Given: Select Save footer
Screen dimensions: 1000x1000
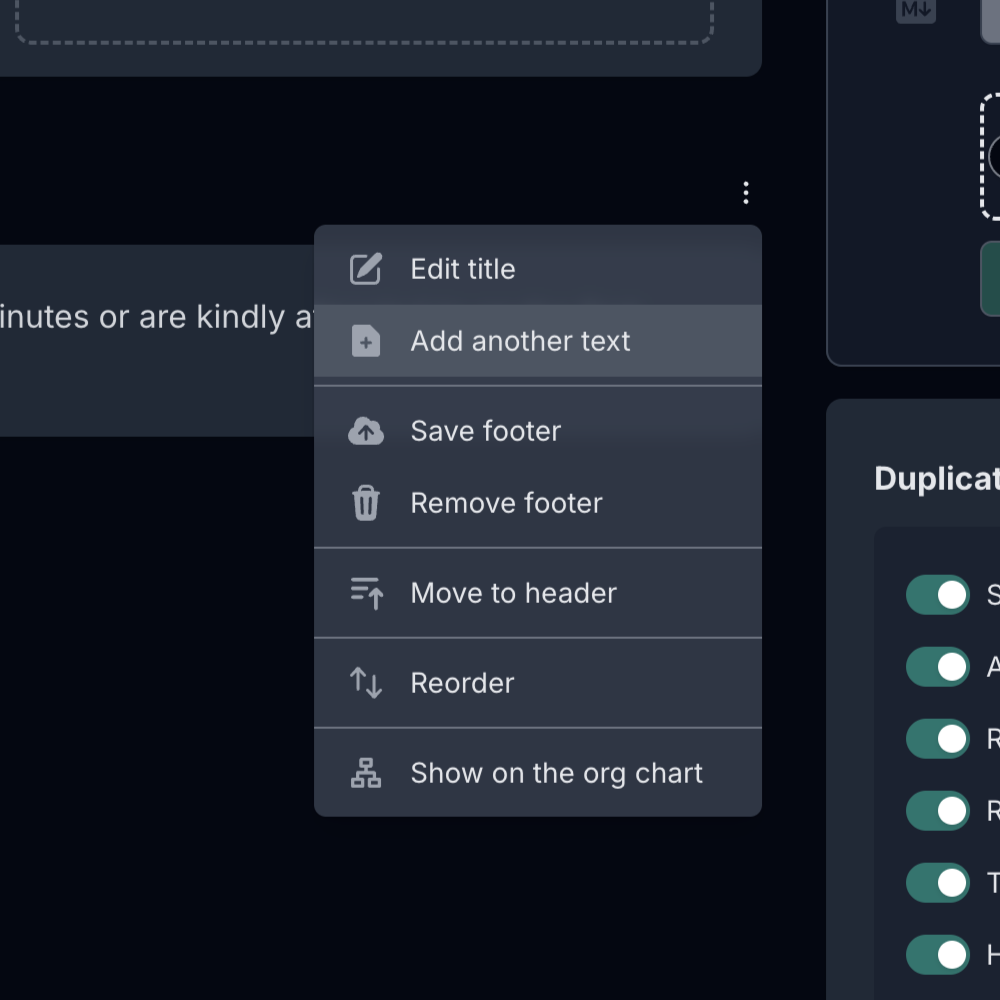Looking at the screenshot, I should click(538, 431).
